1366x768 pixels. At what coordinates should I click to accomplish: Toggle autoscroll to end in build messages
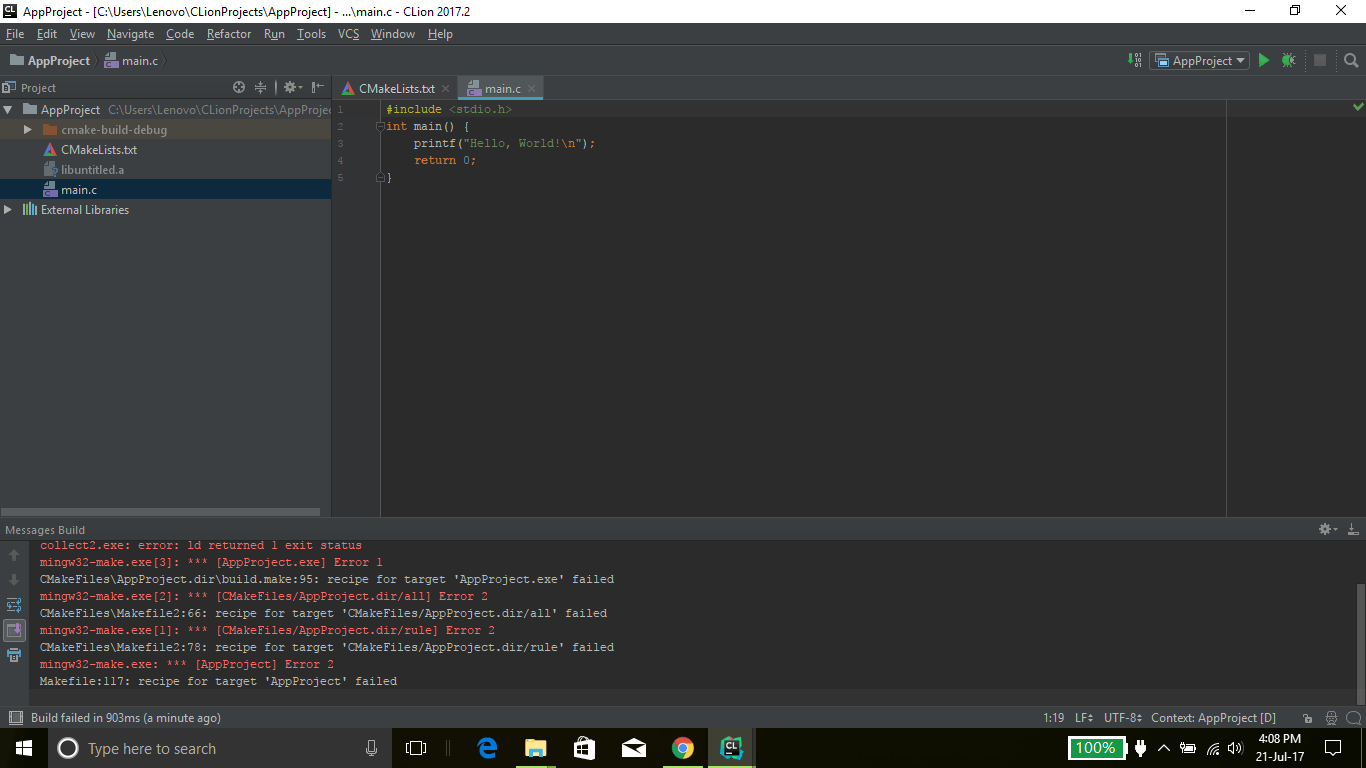pos(14,630)
